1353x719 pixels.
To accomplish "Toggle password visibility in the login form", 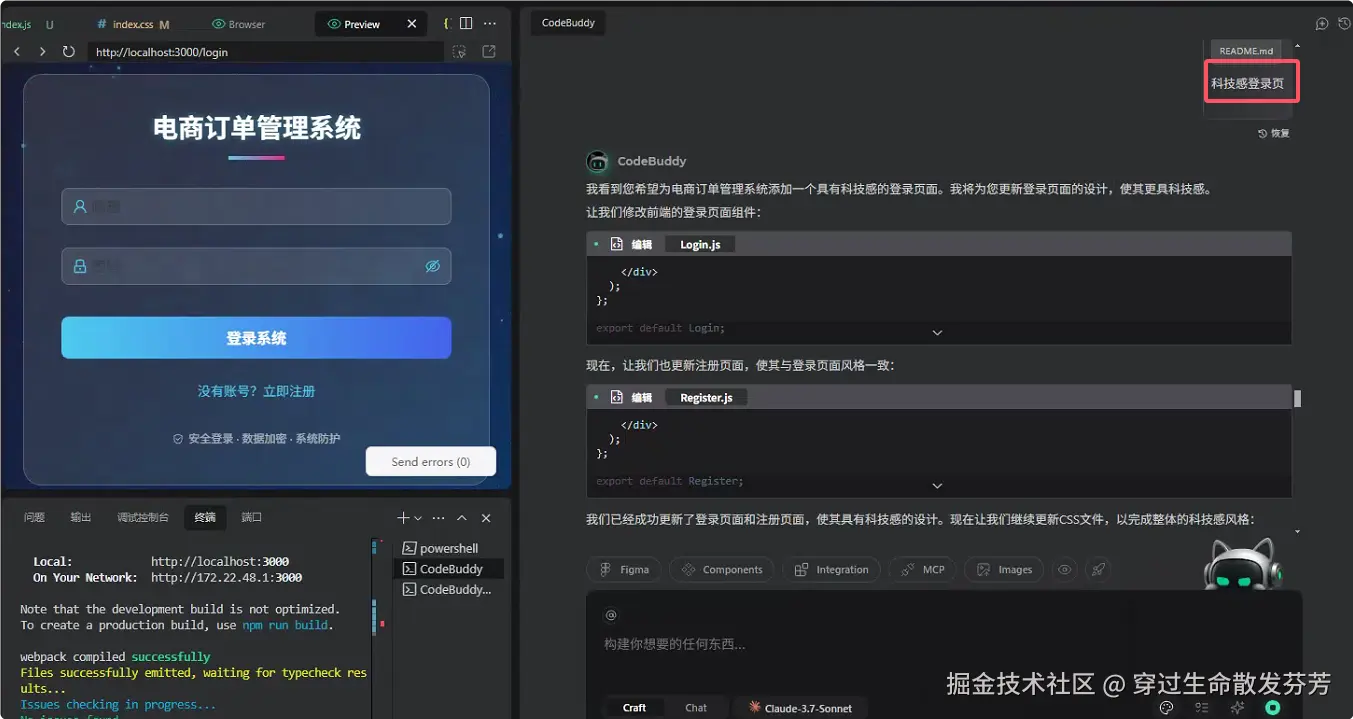I will point(432,266).
